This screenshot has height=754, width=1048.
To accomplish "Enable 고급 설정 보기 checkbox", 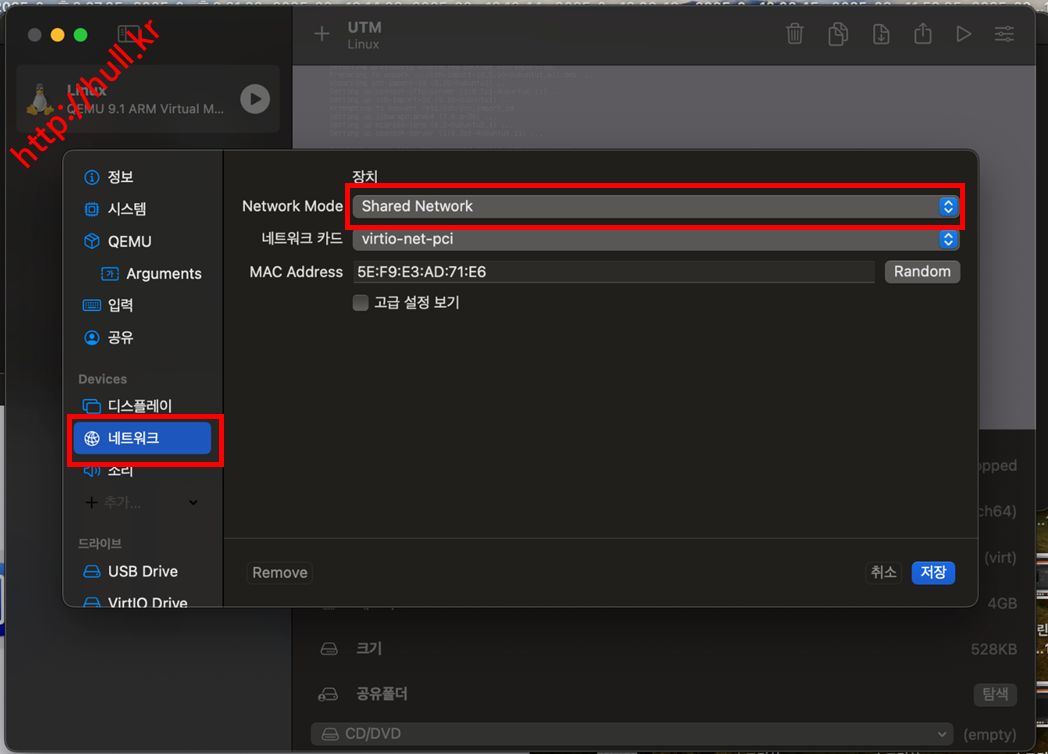I will coord(360,303).
